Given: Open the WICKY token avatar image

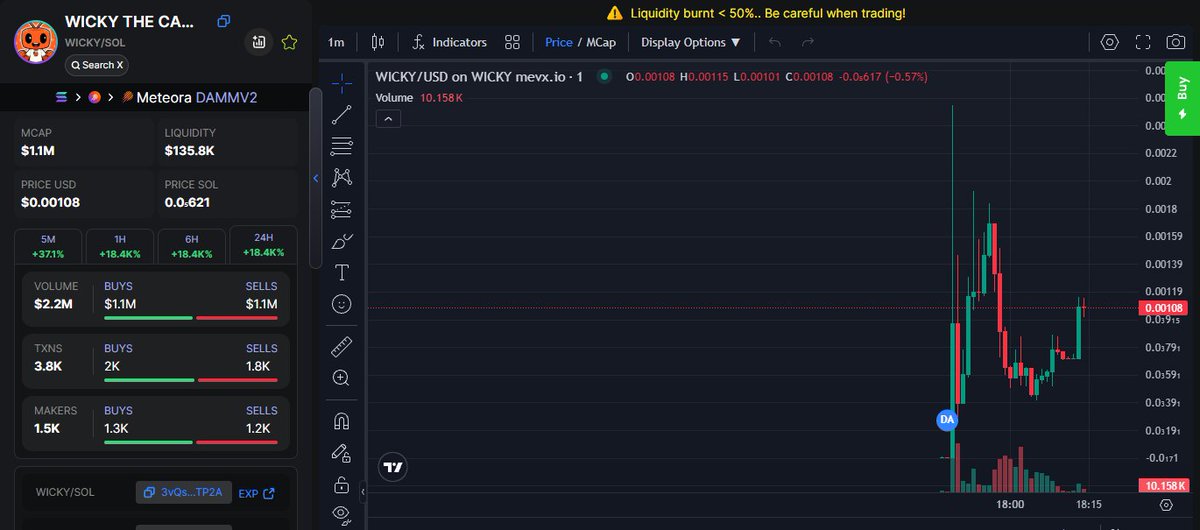Looking at the screenshot, I should tap(35, 43).
